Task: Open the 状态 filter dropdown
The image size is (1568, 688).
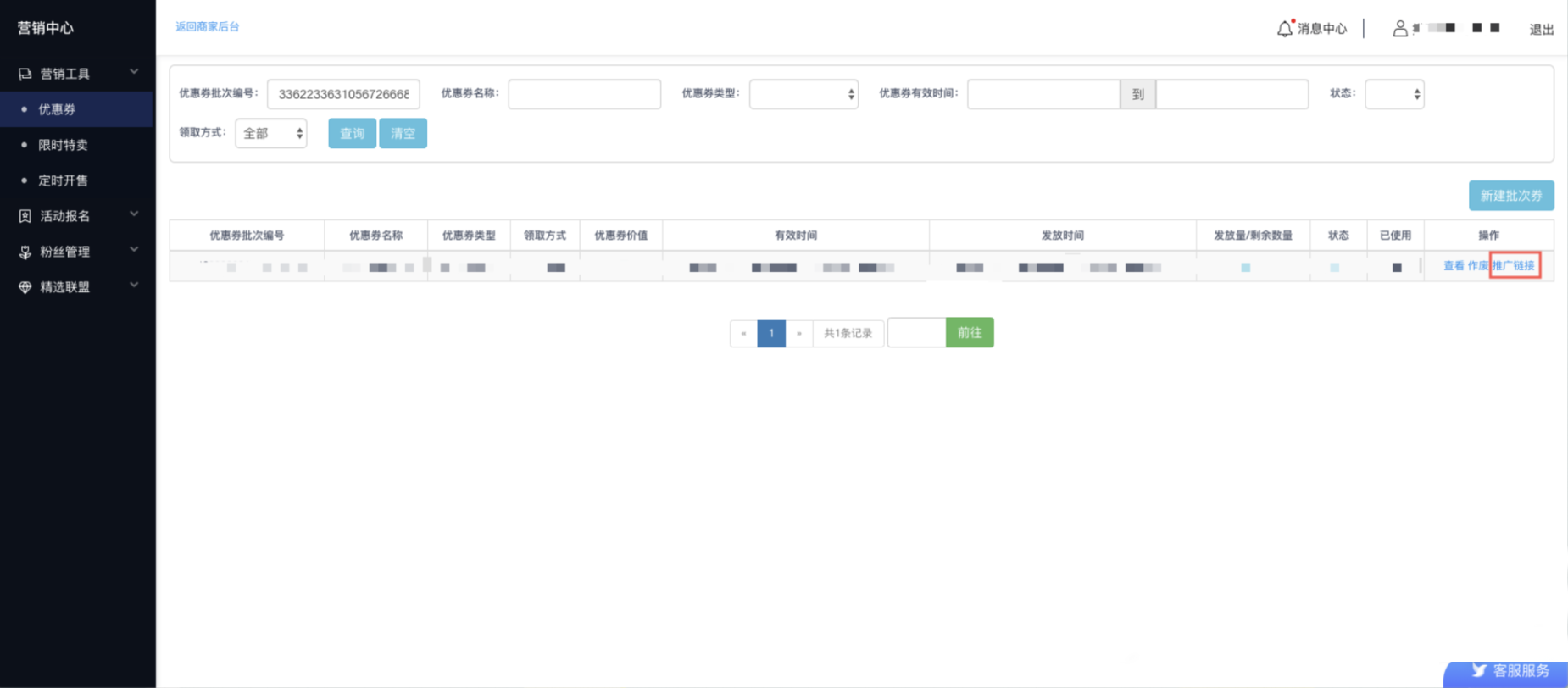Action: [1393, 94]
